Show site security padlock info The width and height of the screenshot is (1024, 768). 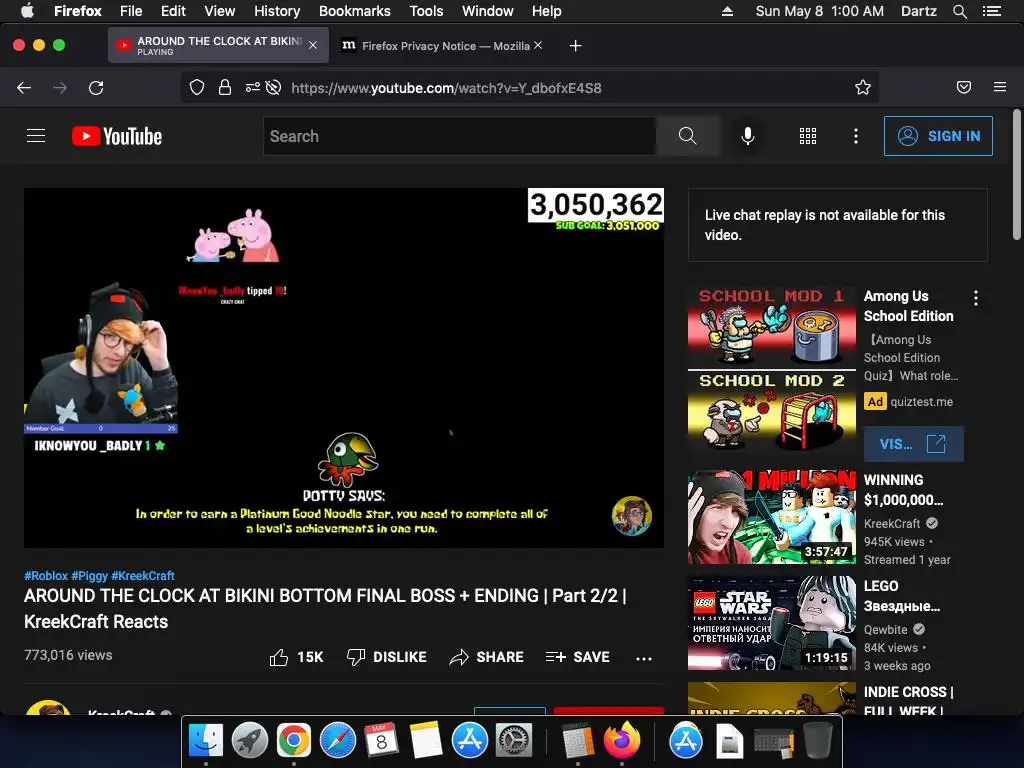pyautogui.click(x=225, y=88)
